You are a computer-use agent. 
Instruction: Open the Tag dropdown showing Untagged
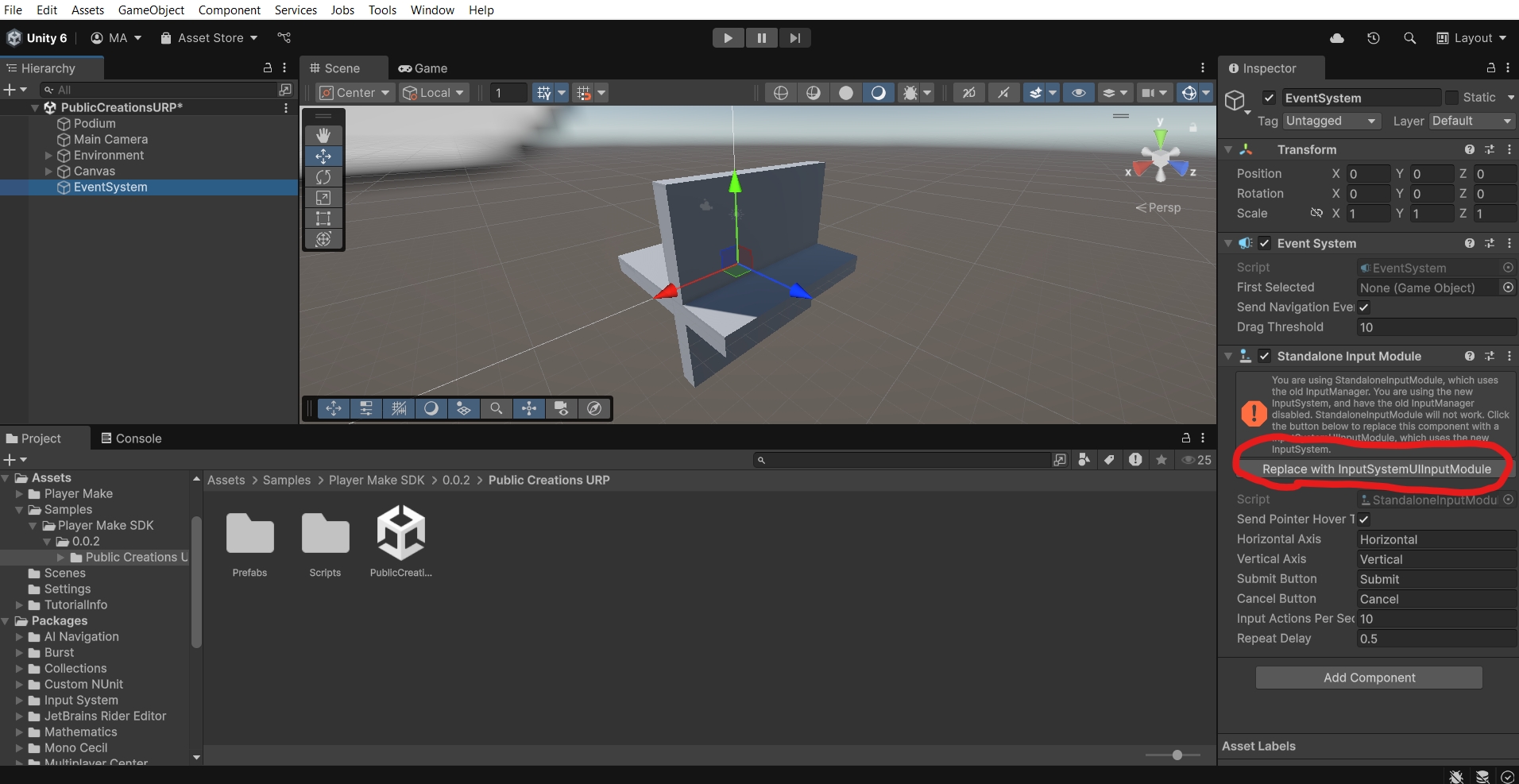pos(1331,121)
